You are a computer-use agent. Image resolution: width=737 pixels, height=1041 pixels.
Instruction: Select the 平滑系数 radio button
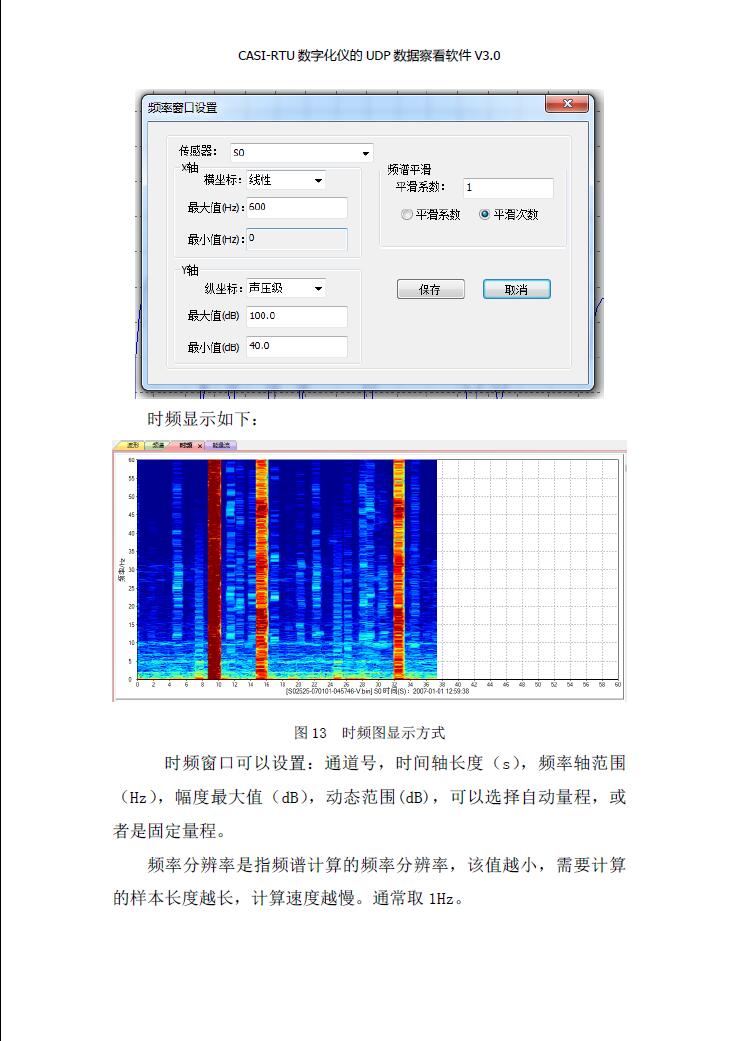tap(406, 214)
